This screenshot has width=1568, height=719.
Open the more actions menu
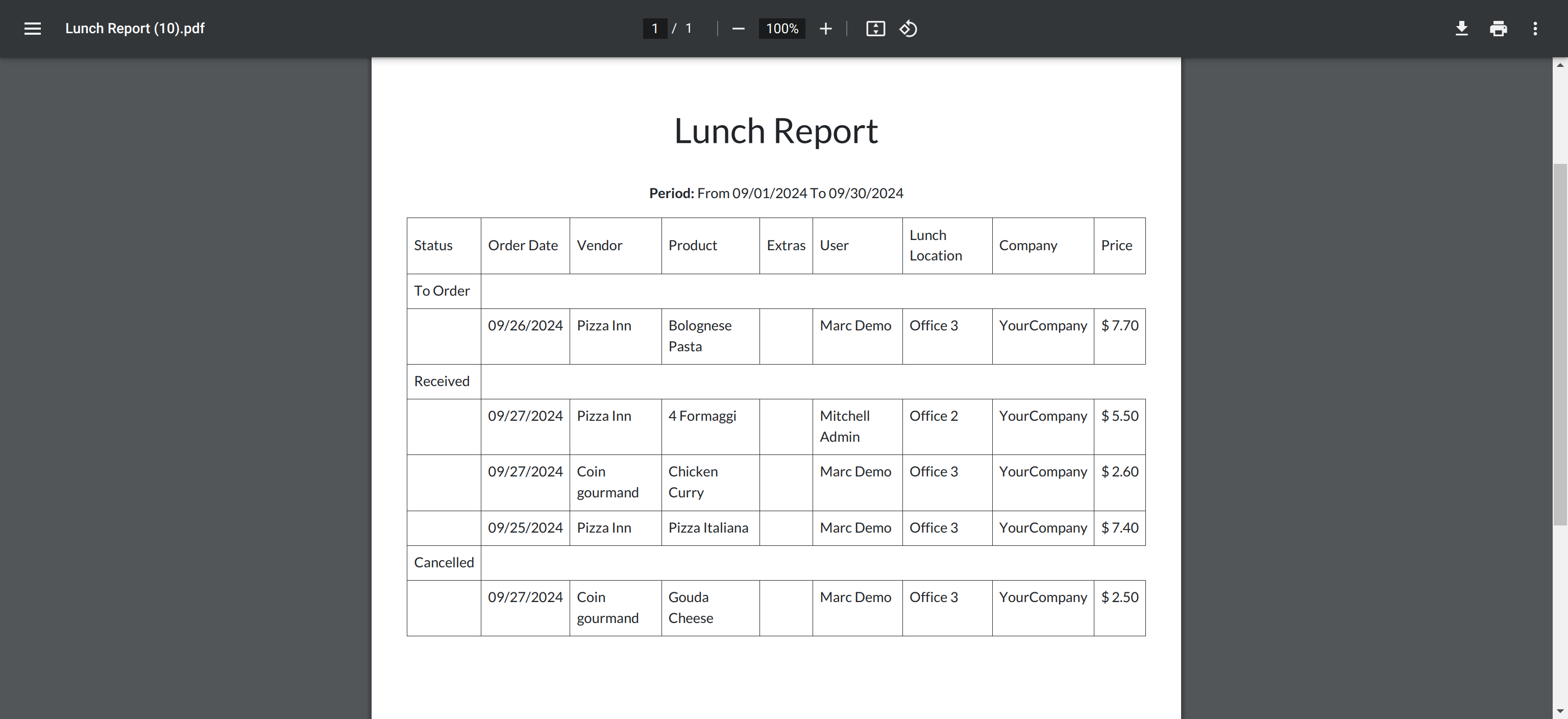coord(1534,29)
